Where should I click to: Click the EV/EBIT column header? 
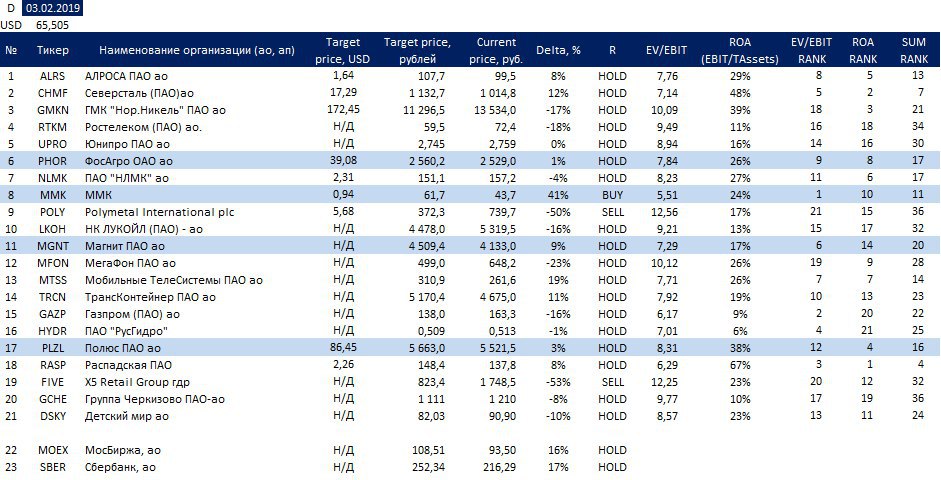tap(667, 50)
